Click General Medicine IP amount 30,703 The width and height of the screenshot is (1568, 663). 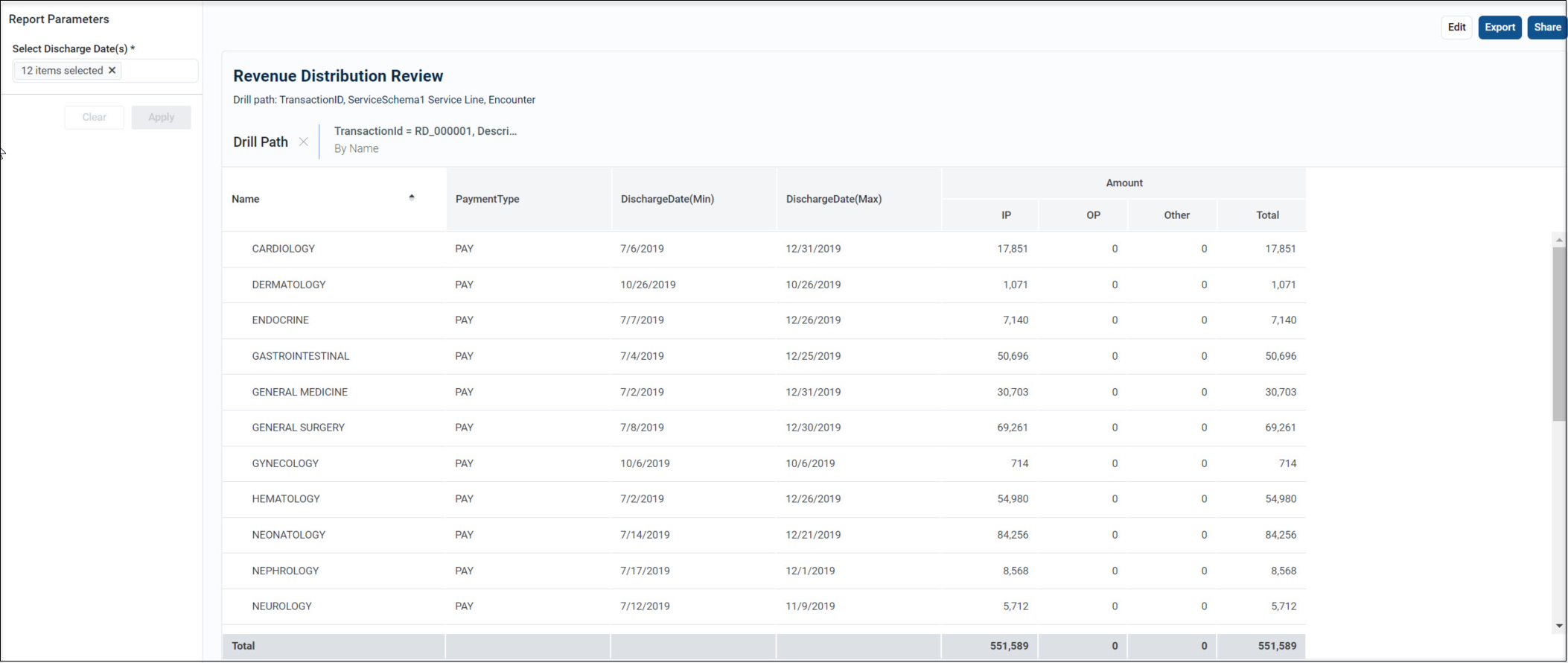point(1013,392)
